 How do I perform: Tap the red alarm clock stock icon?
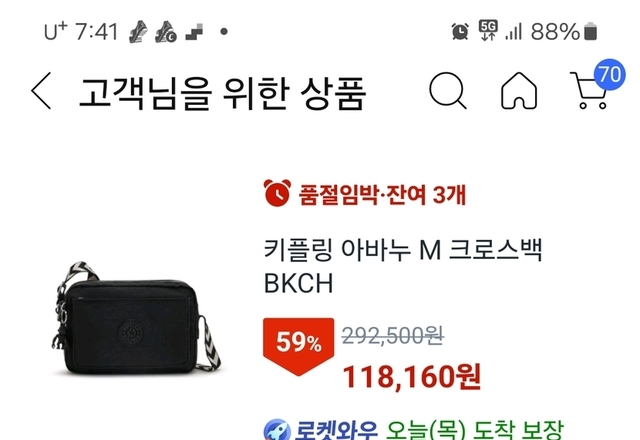click(277, 193)
